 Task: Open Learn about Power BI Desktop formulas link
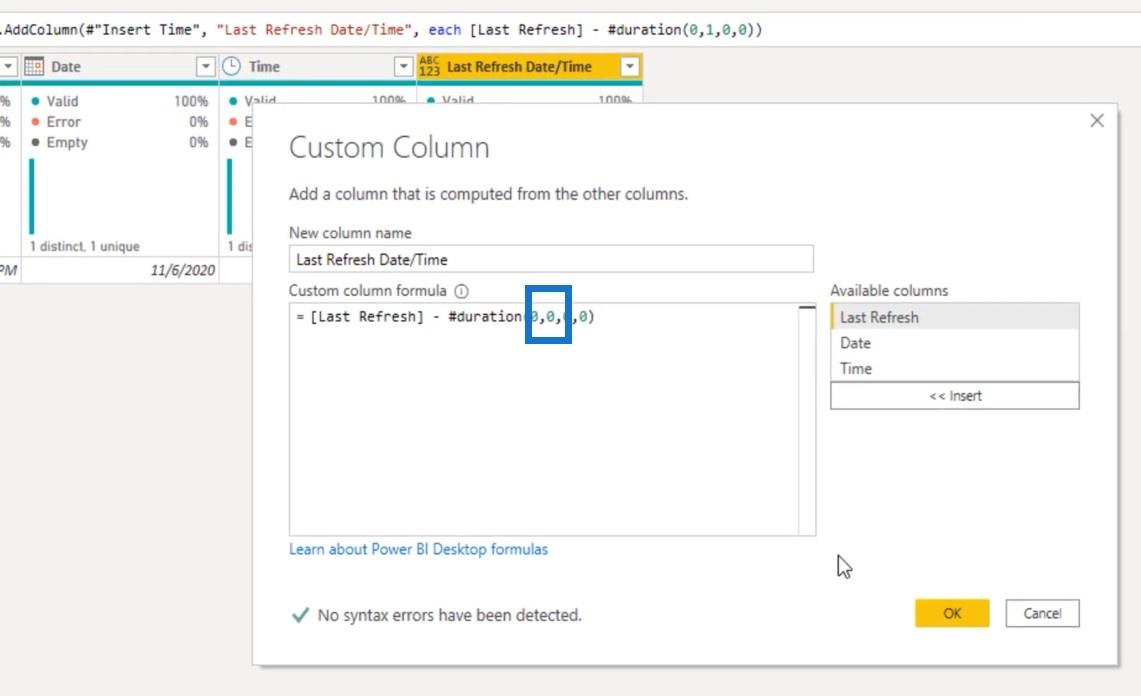(418, 549)
